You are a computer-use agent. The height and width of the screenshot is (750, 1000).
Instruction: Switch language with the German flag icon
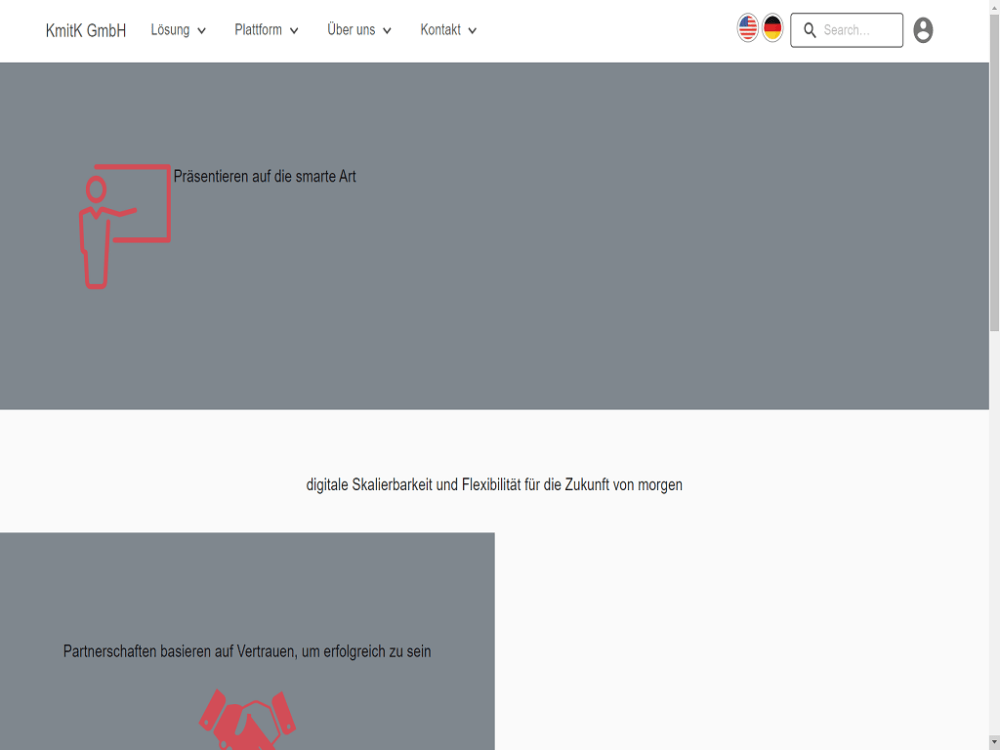(772, 28)
